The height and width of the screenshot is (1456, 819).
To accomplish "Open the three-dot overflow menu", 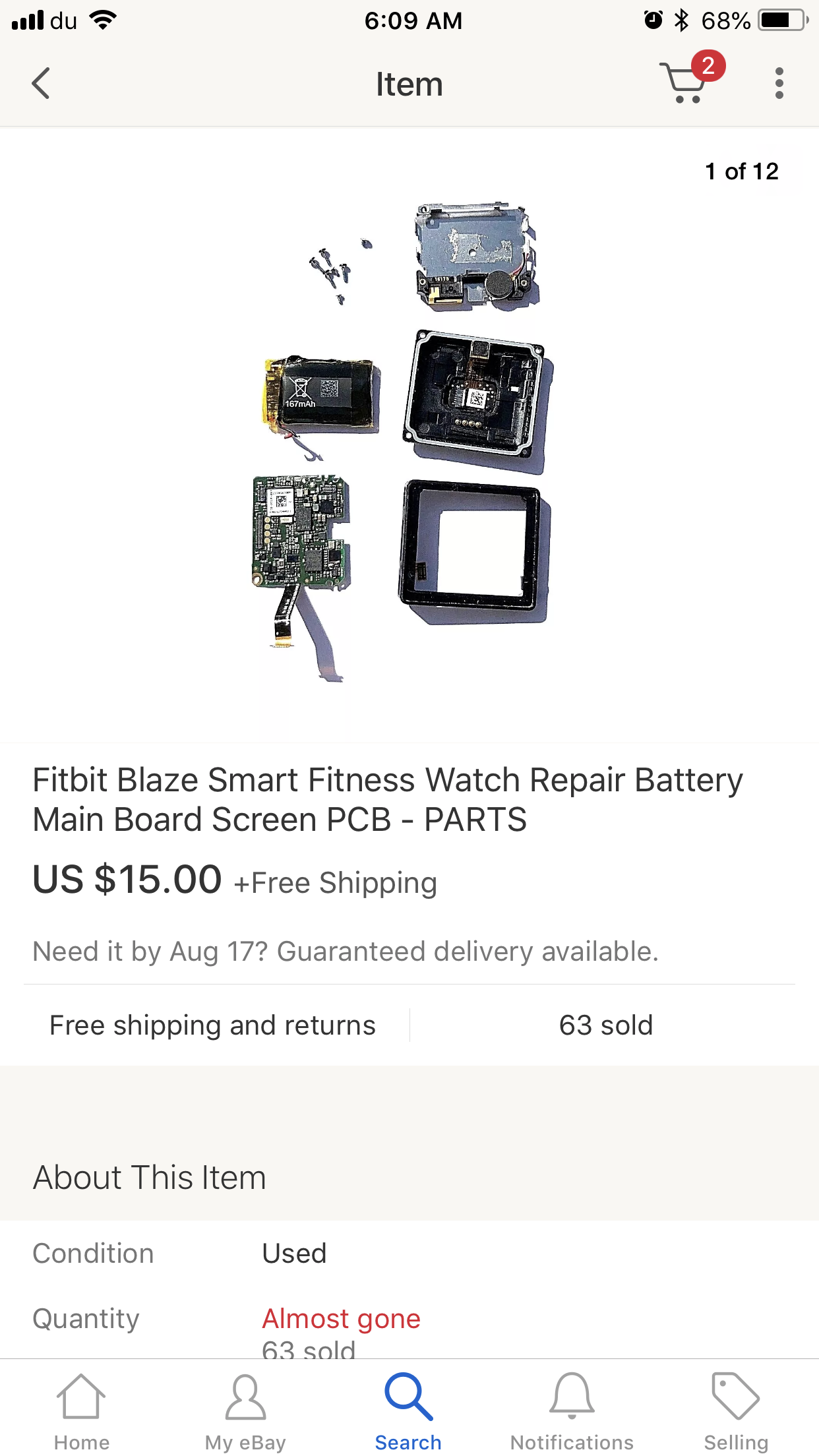I will (779, 83).
